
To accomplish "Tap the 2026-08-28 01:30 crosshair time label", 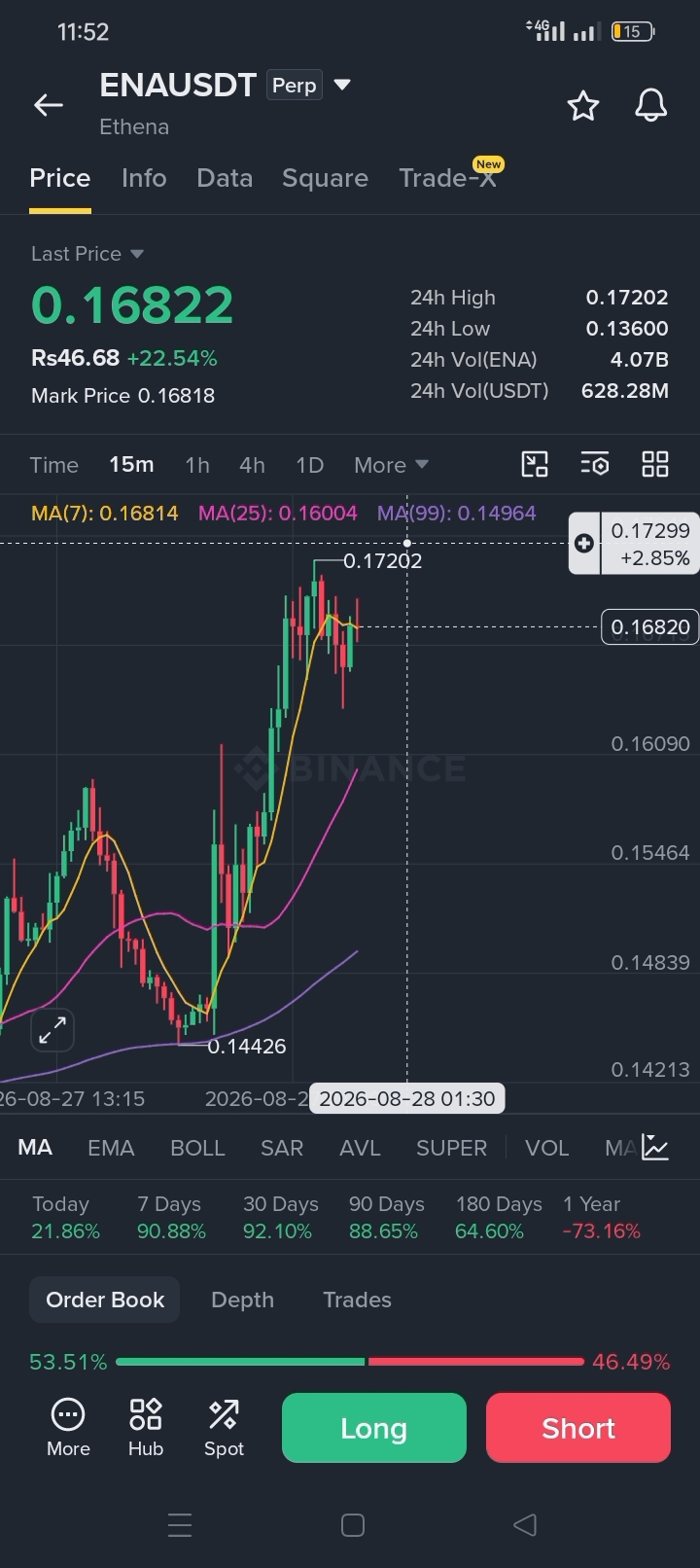I will pyautogui.click(x=407, y=1099).
